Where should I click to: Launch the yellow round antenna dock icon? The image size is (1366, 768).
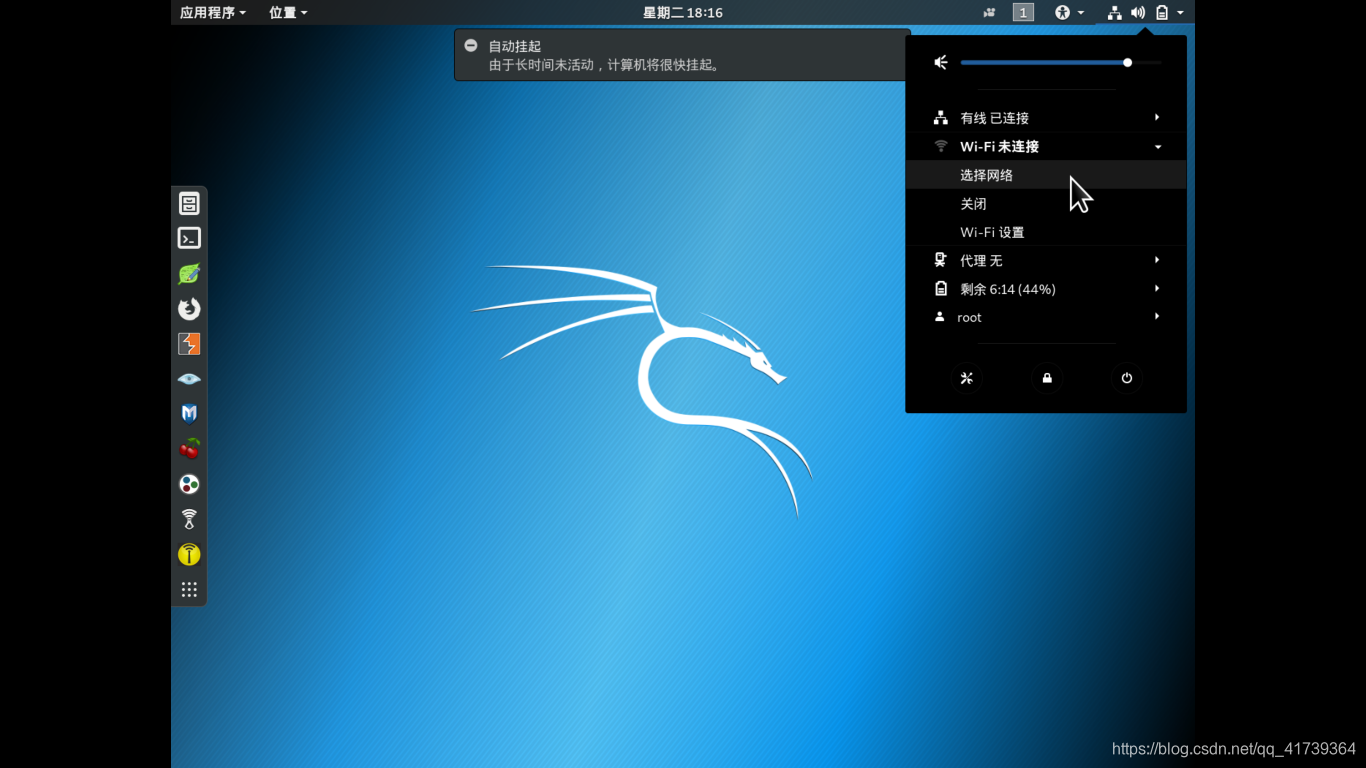(x=189, y=554)
